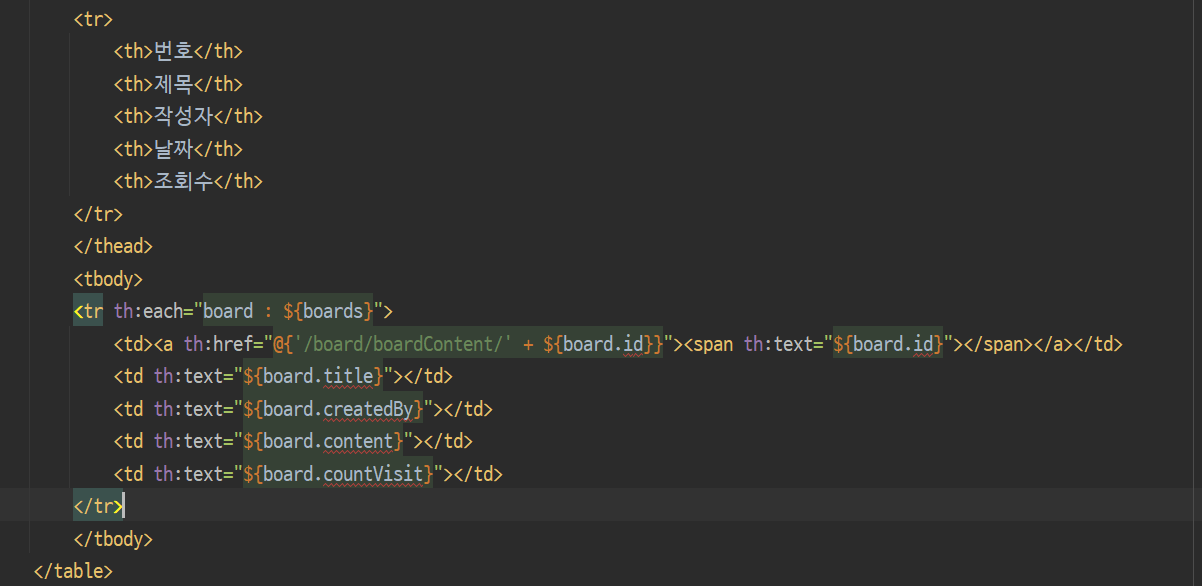The height and width of the screenshot is (586, 1202).
Task: Place cursor on the closing </tbody> tag
Action: [x=113, y=539]
